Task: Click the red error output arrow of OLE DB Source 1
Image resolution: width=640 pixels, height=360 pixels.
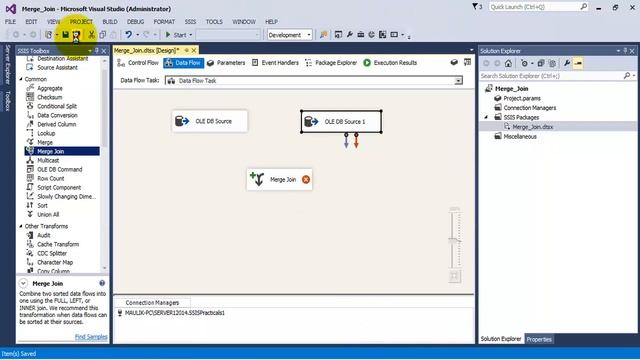Action: pyautogui.click(x=356, y=140)
